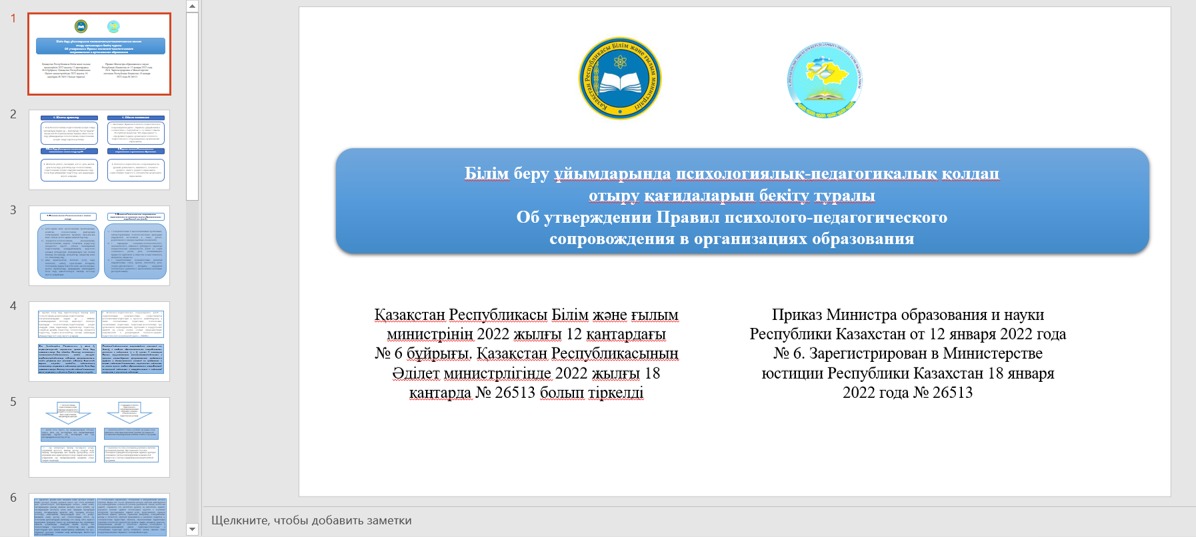The image size is (1196, 537).
Task: Click the Kazakhstan map emblem logo
Action: [826, 79]
